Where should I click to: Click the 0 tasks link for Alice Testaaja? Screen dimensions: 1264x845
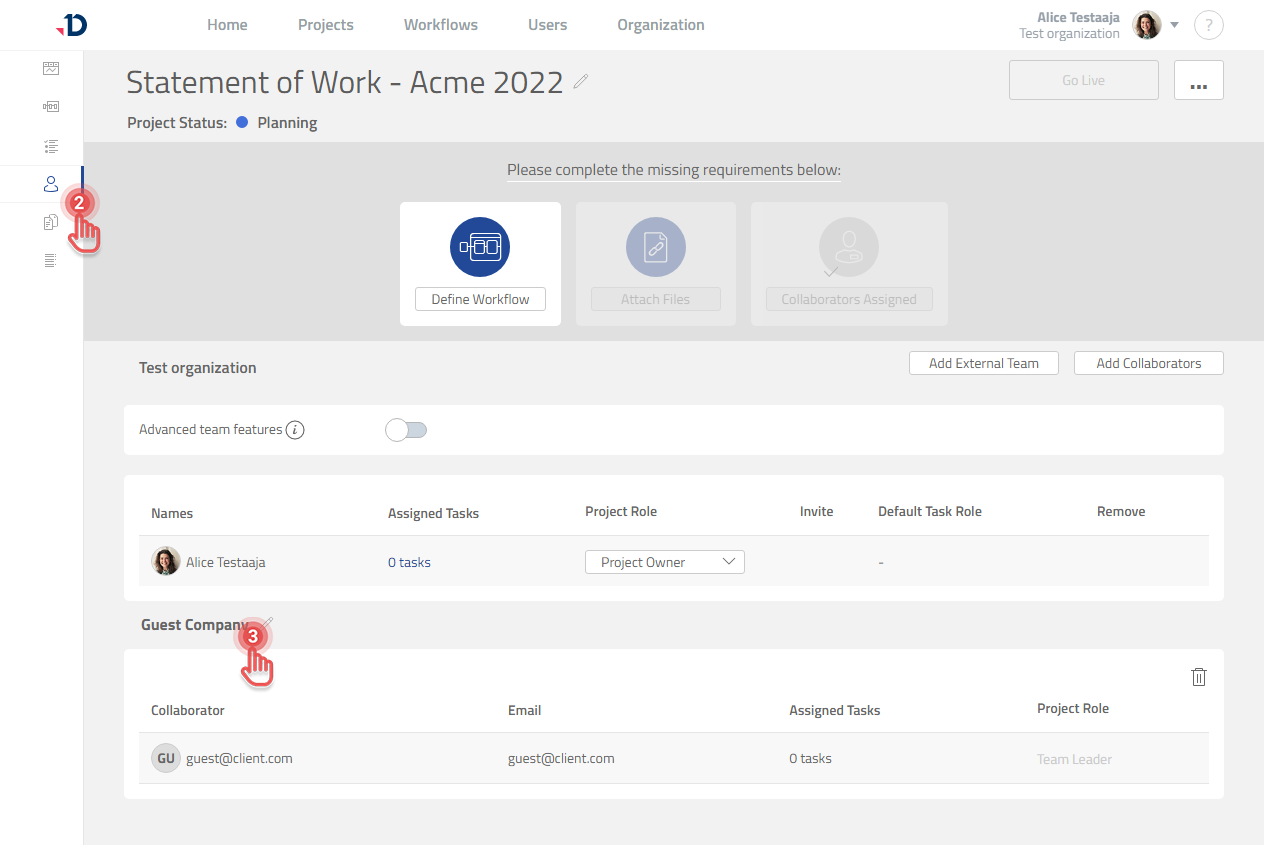click(409, 562)
